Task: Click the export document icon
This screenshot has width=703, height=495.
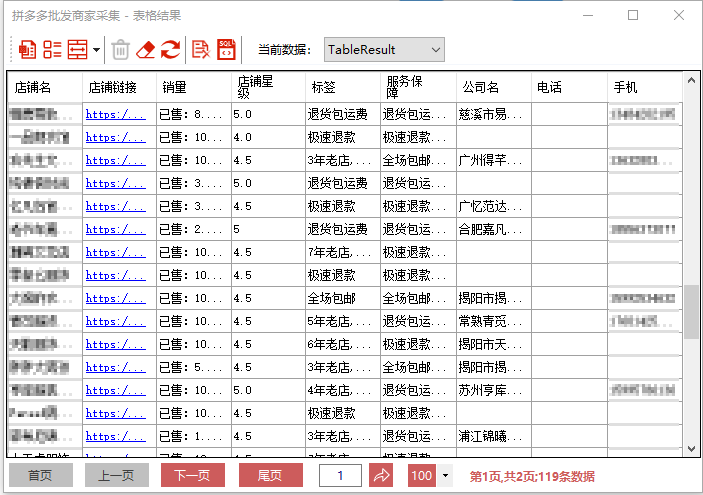Action: pyautogui.click(x=201, y=49)
